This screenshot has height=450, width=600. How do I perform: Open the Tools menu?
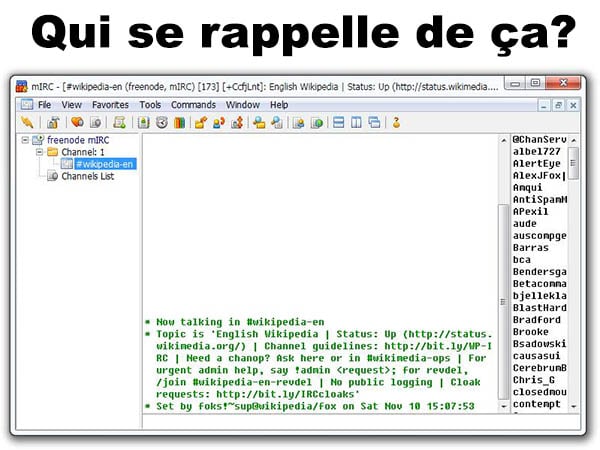click(x=150, y=104)
